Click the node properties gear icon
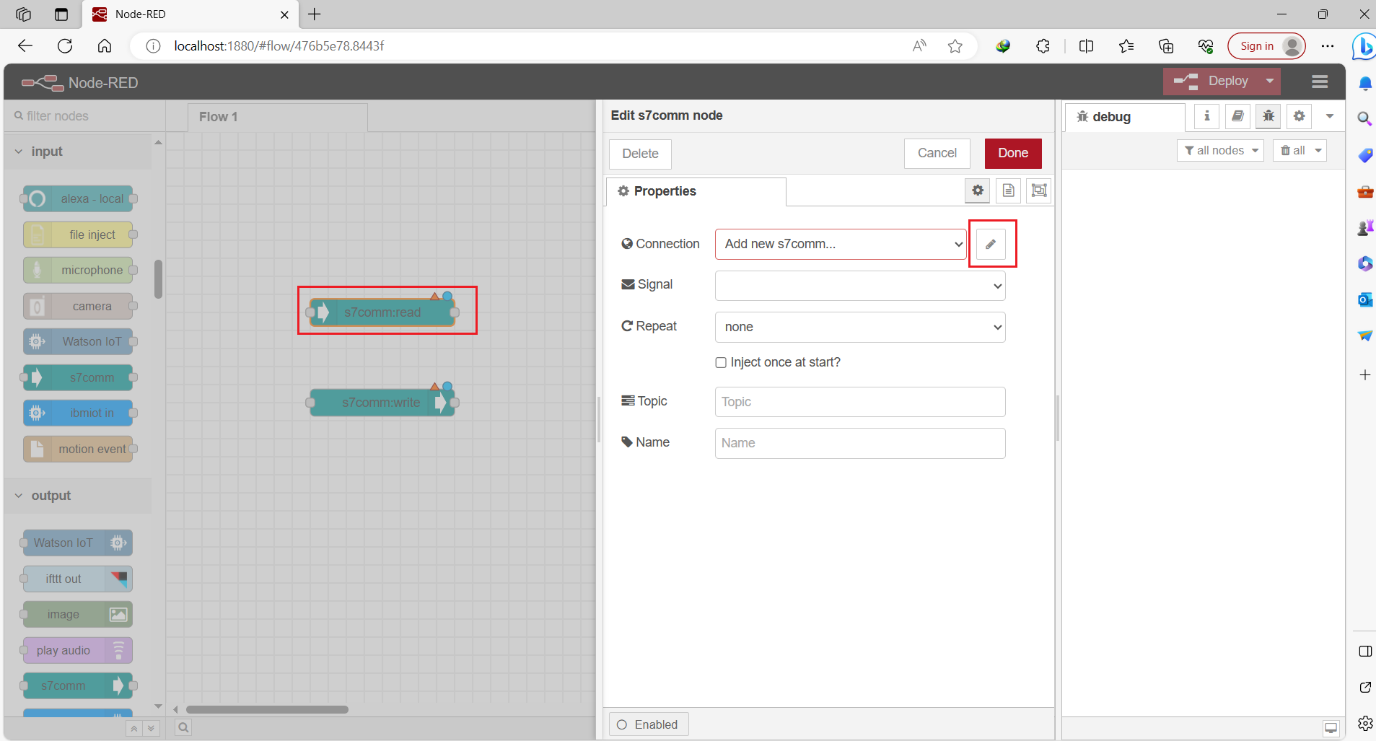1376x741 pixels. tap(977, 190)
